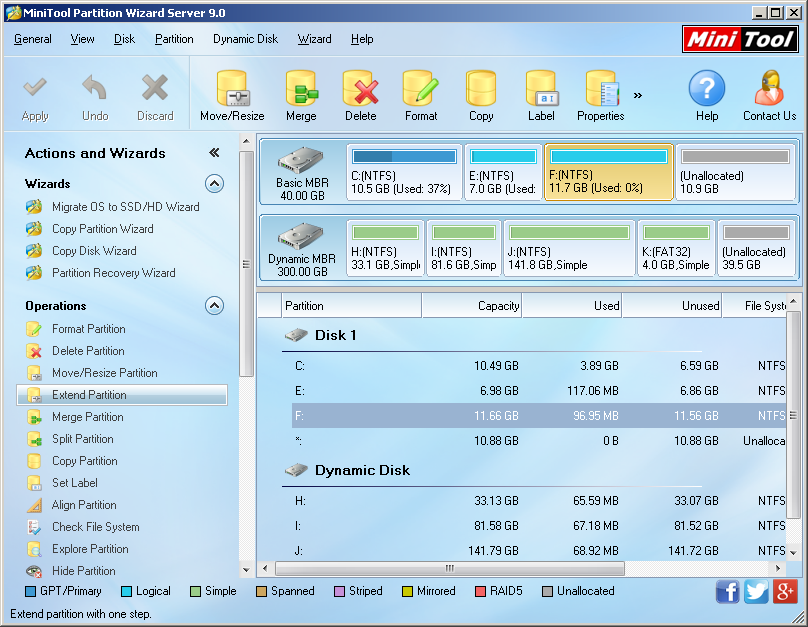This screenshot has height=627, width=808.
Task: Open the Help question mark icon
Action: point(707,96)
